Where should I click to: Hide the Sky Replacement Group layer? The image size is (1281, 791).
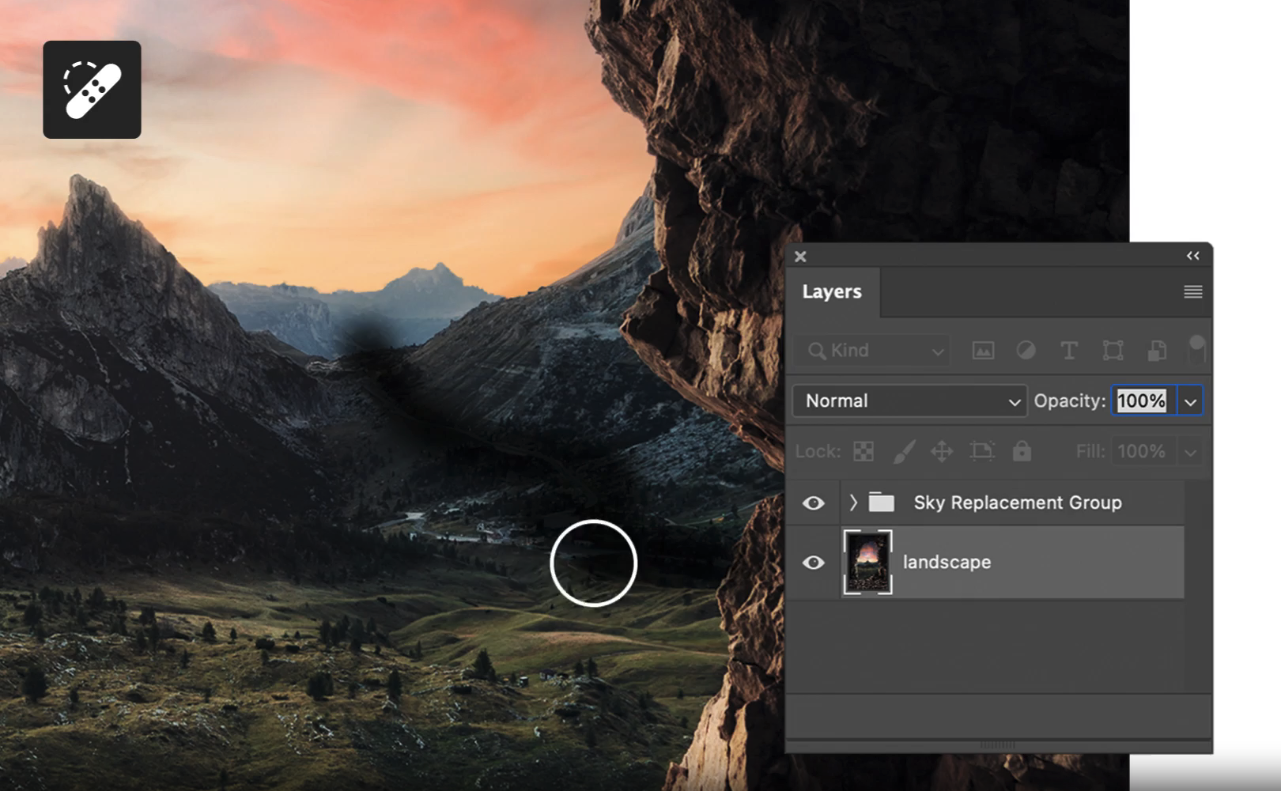pos(812,503)
